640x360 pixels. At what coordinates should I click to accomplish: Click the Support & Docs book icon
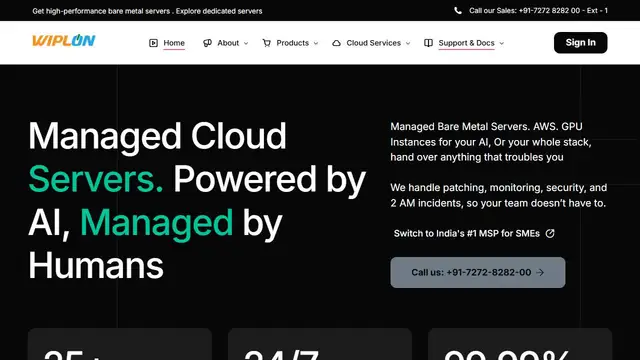(428, 43)
